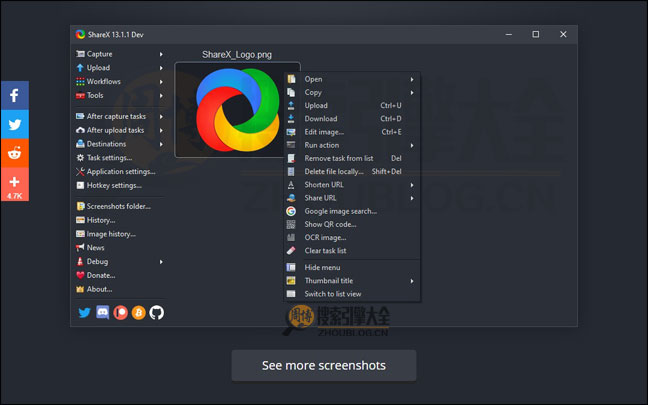
Task: Click the Application settings wrench icon
Action: click(x=80, y=172)
